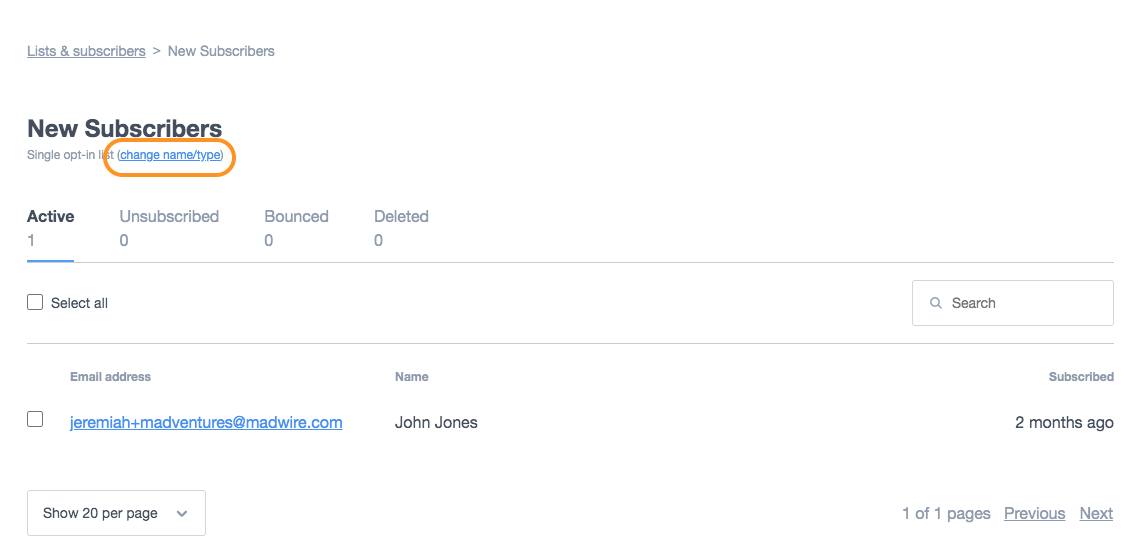Check the box next to jeremiah+madventures email
Viewport: 1147px width, 549px height.
click(35, 419)
